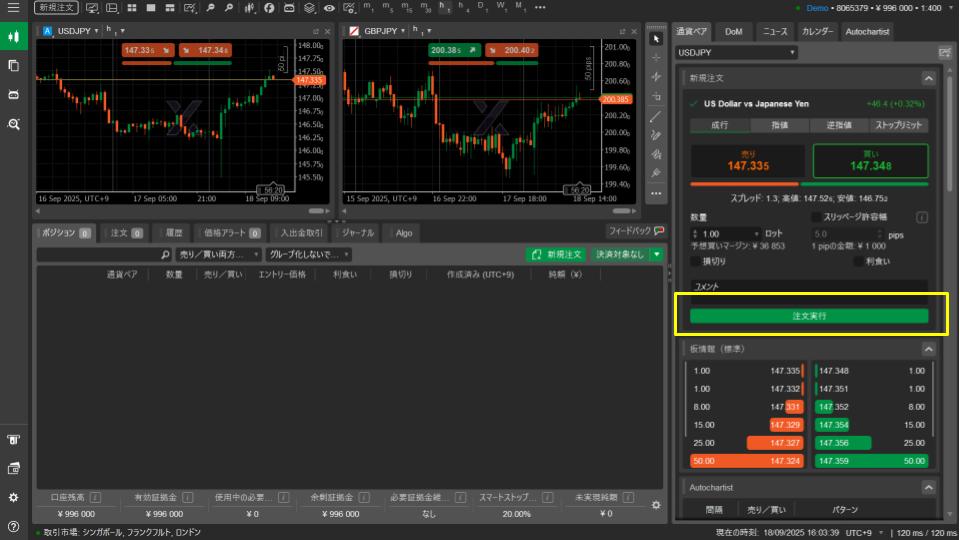Open the Analyze magnifier icon in left sidebar

pos(13,124)
